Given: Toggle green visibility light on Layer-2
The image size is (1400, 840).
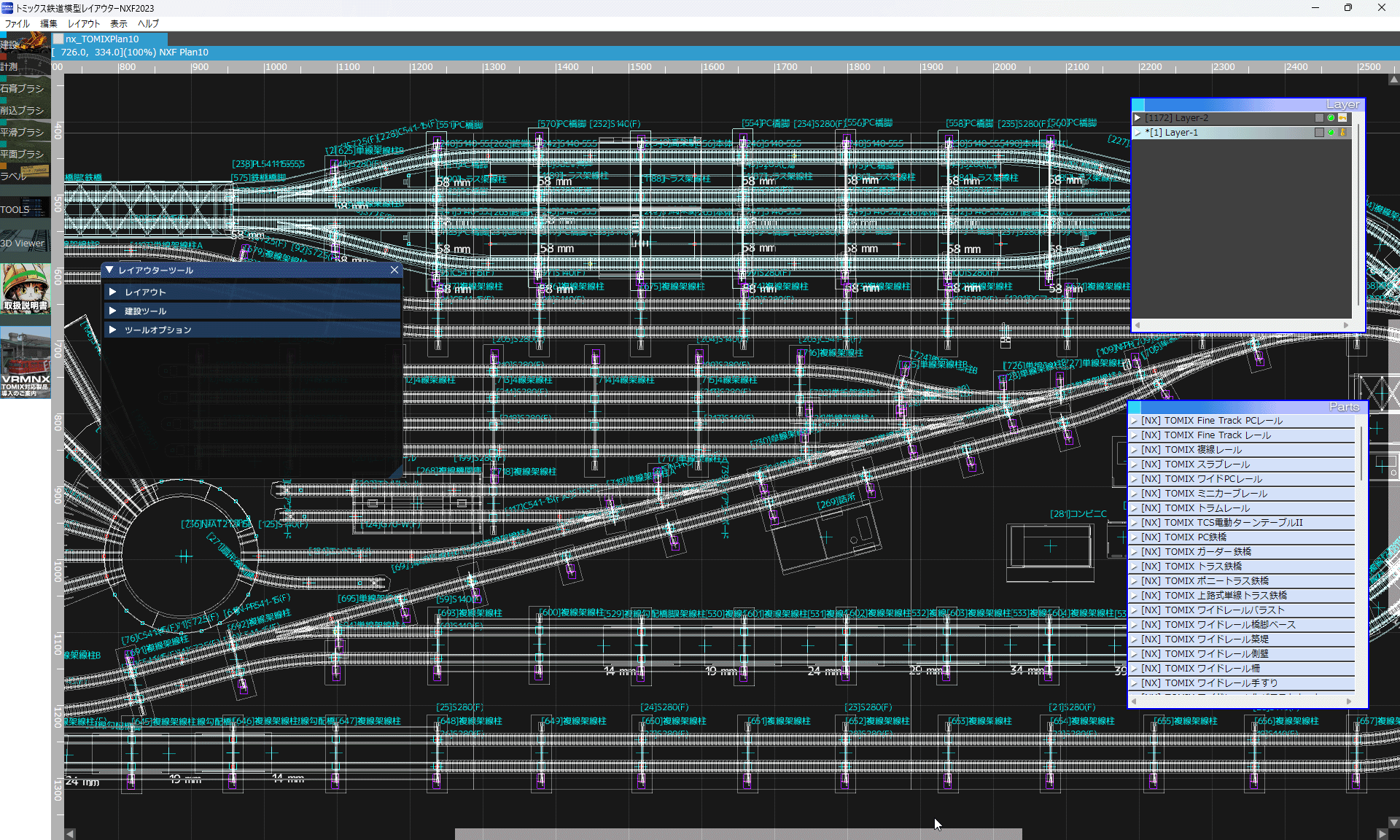Looking at the screenshot, I should 1331,118.
